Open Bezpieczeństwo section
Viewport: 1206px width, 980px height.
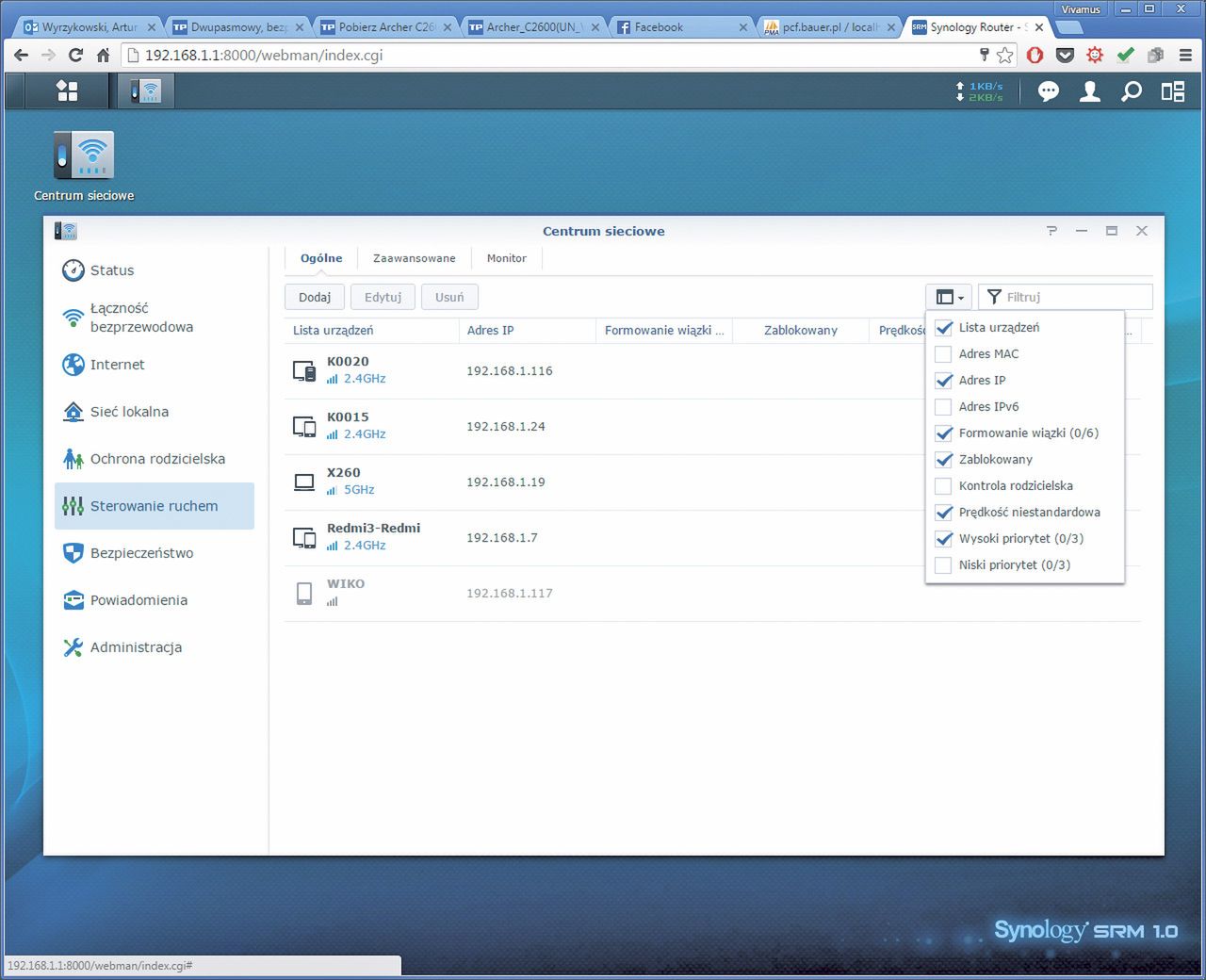pyautogui.click(x=155, y=553)
